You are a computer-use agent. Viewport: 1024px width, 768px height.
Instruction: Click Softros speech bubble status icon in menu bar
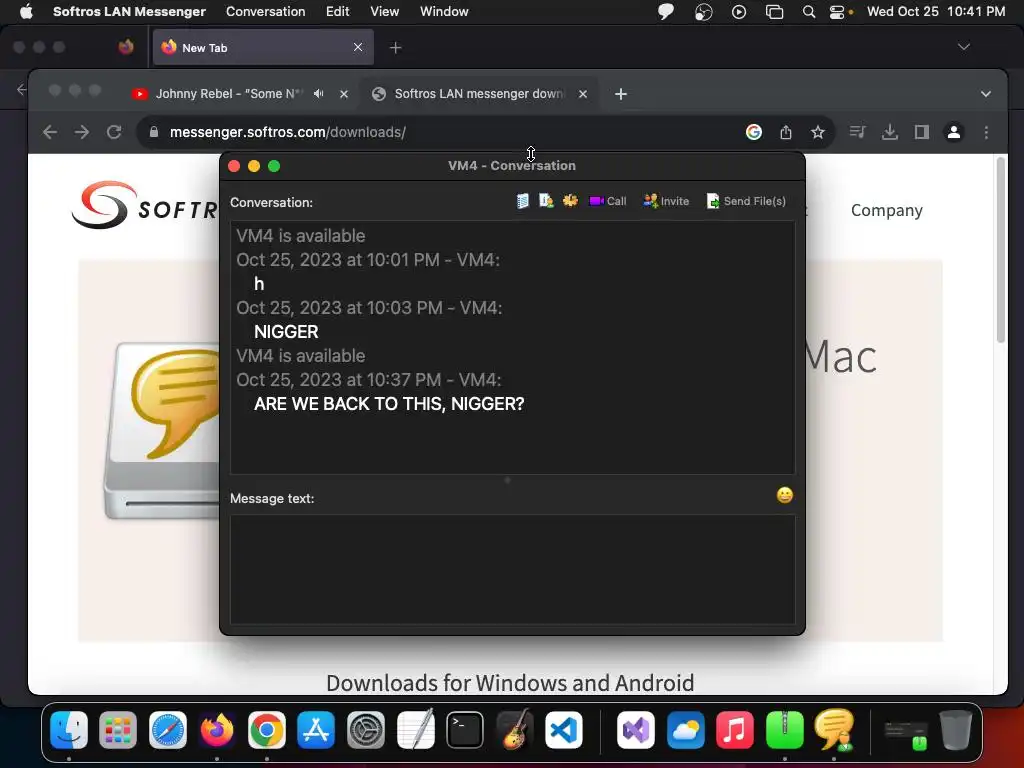click(x=666, y=12)
